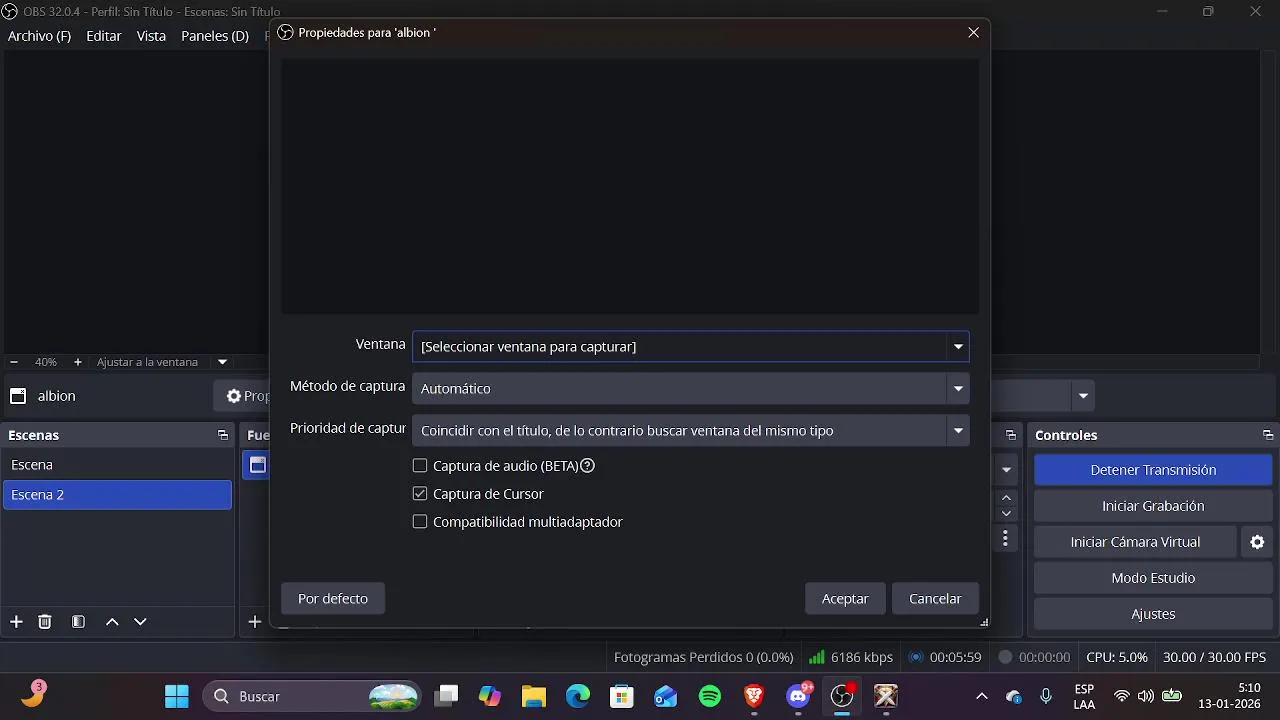
Task: Enable Captura de audio (BETA) checkbox
Action: [x=420, y=466]
